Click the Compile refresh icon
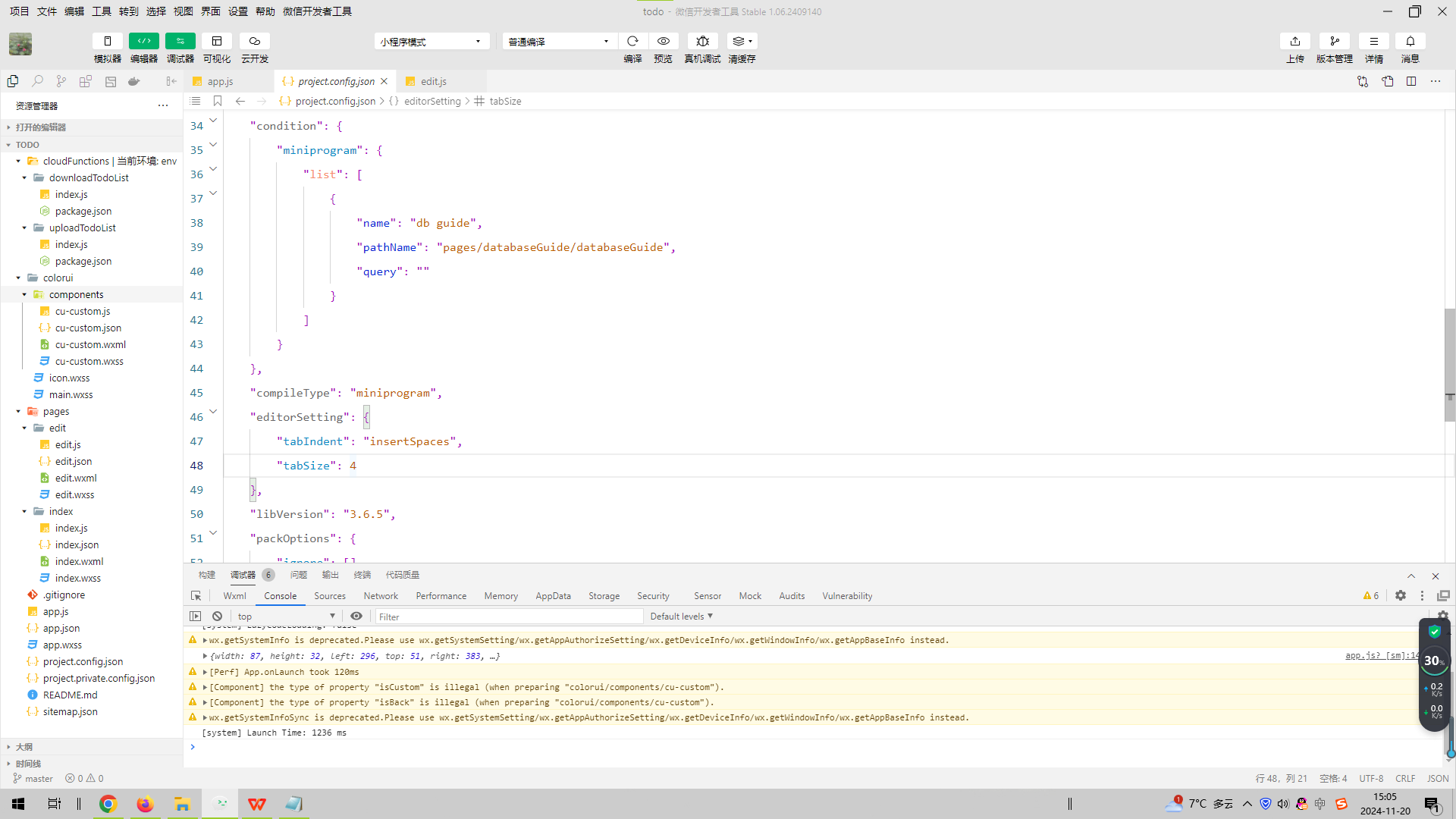Image resolution: width=1456 pixels, height=819 pixels. [x=632, y=41]
